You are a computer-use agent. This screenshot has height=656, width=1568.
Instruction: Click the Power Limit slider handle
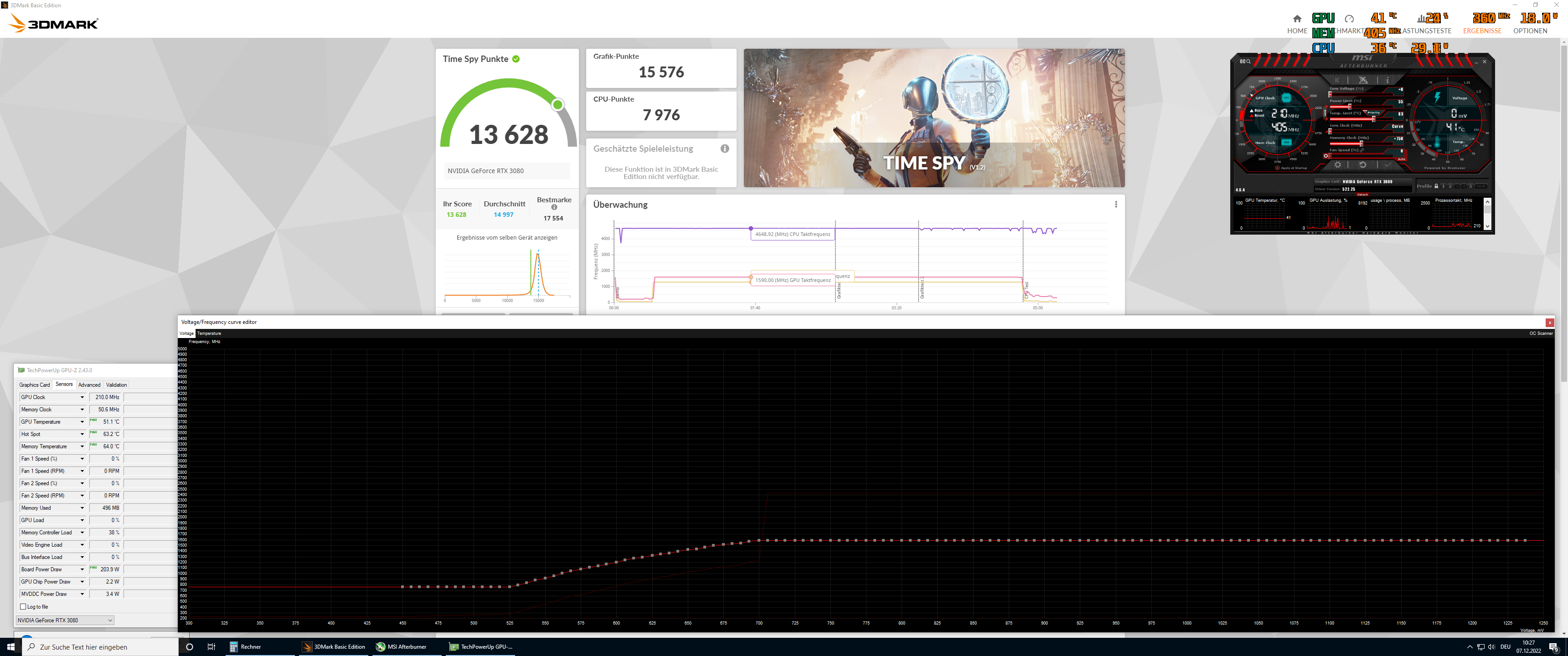[x=1350, y=107]
